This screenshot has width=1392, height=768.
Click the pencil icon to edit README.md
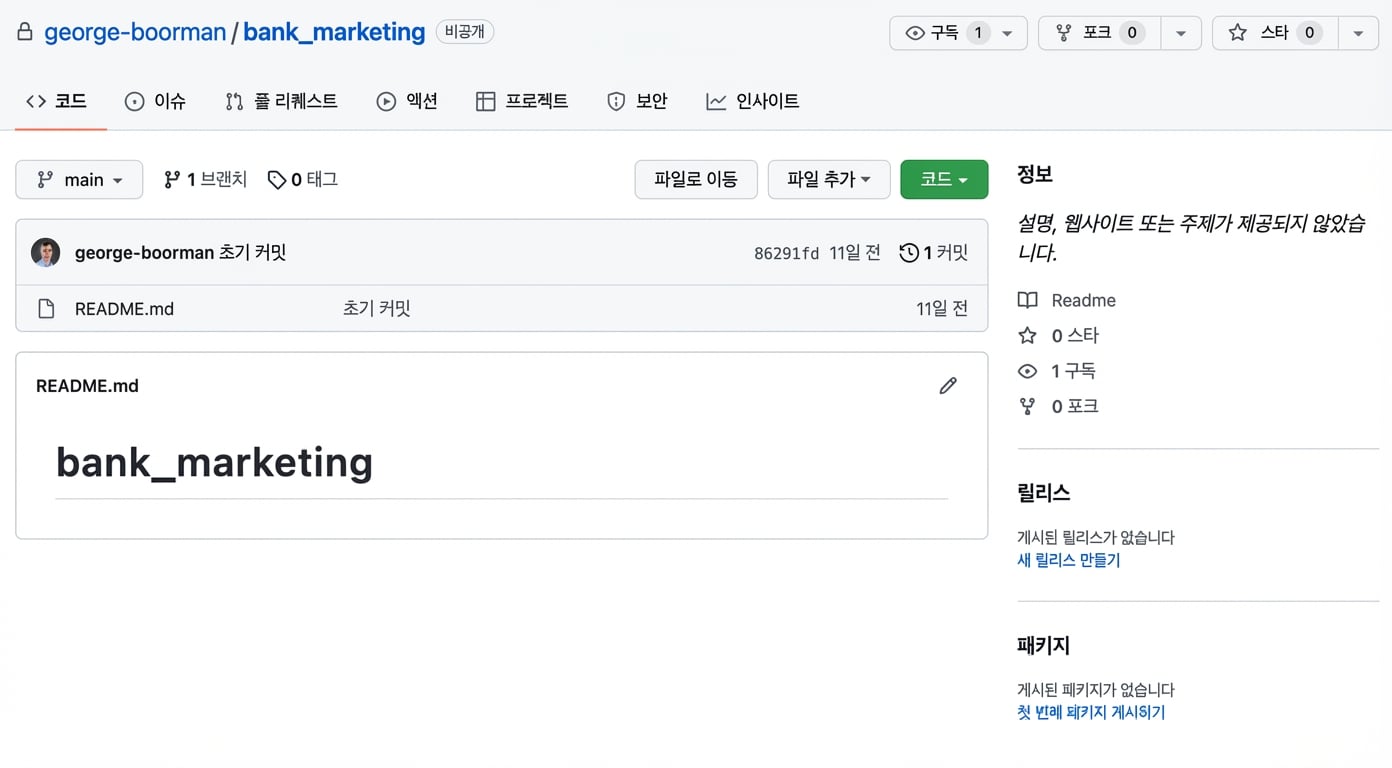pos(948,385)
